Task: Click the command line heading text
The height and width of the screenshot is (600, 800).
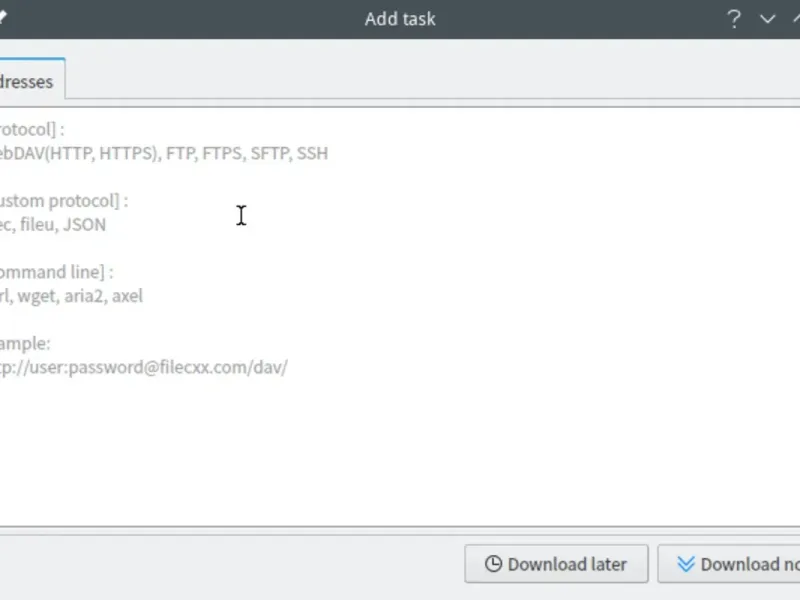Action: tap(56, 272)
